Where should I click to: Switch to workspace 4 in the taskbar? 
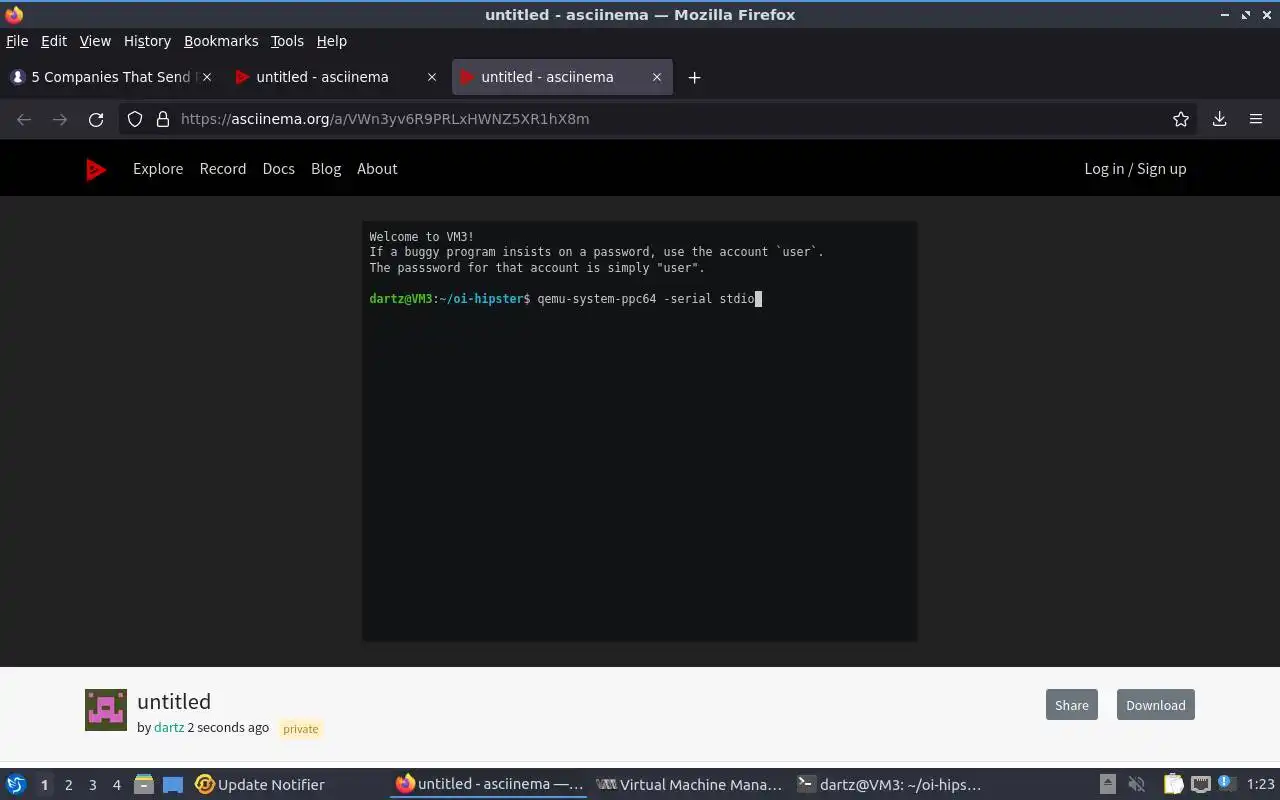click(116, 785)
